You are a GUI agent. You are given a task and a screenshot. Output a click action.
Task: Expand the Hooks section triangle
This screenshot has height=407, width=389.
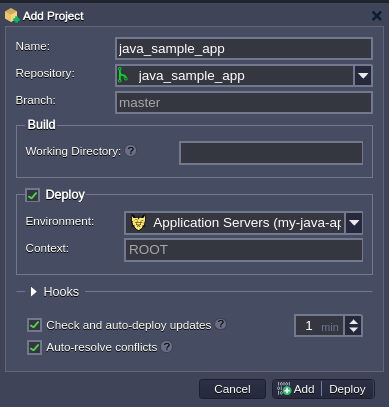coord(33,292)
